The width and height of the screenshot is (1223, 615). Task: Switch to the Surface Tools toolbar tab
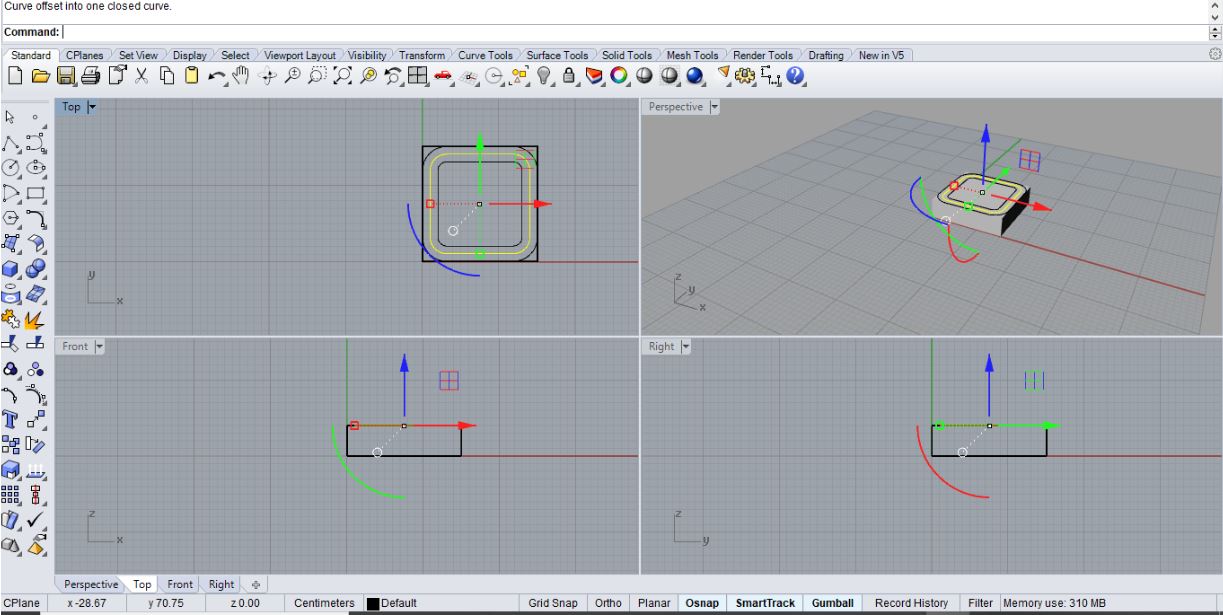point(557,55)
